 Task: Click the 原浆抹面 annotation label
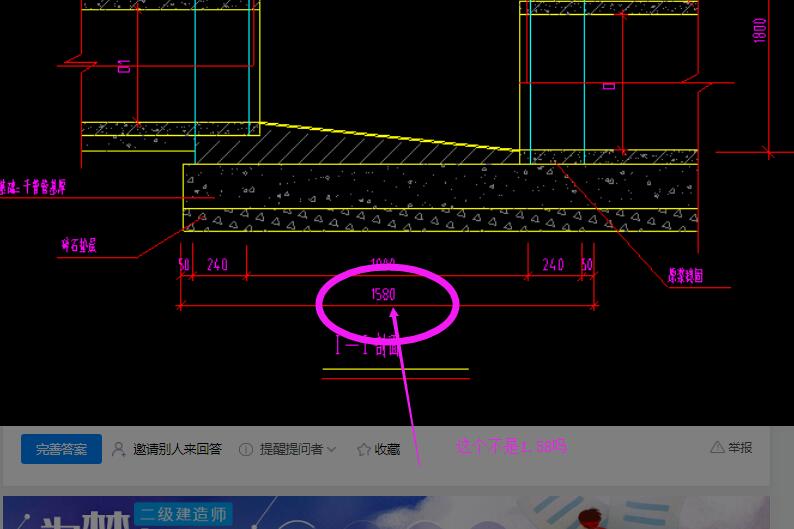(686, 276)
